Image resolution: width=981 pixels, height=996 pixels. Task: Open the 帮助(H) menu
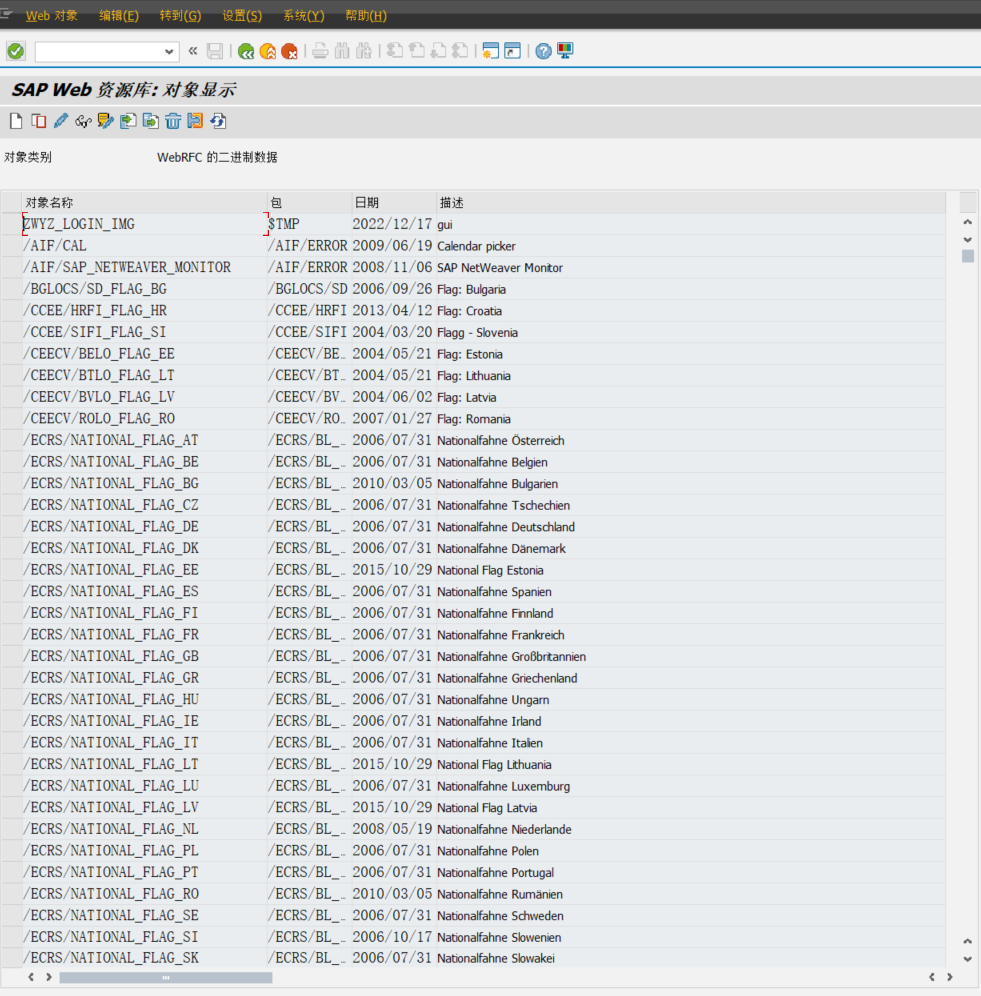[366, 16]
